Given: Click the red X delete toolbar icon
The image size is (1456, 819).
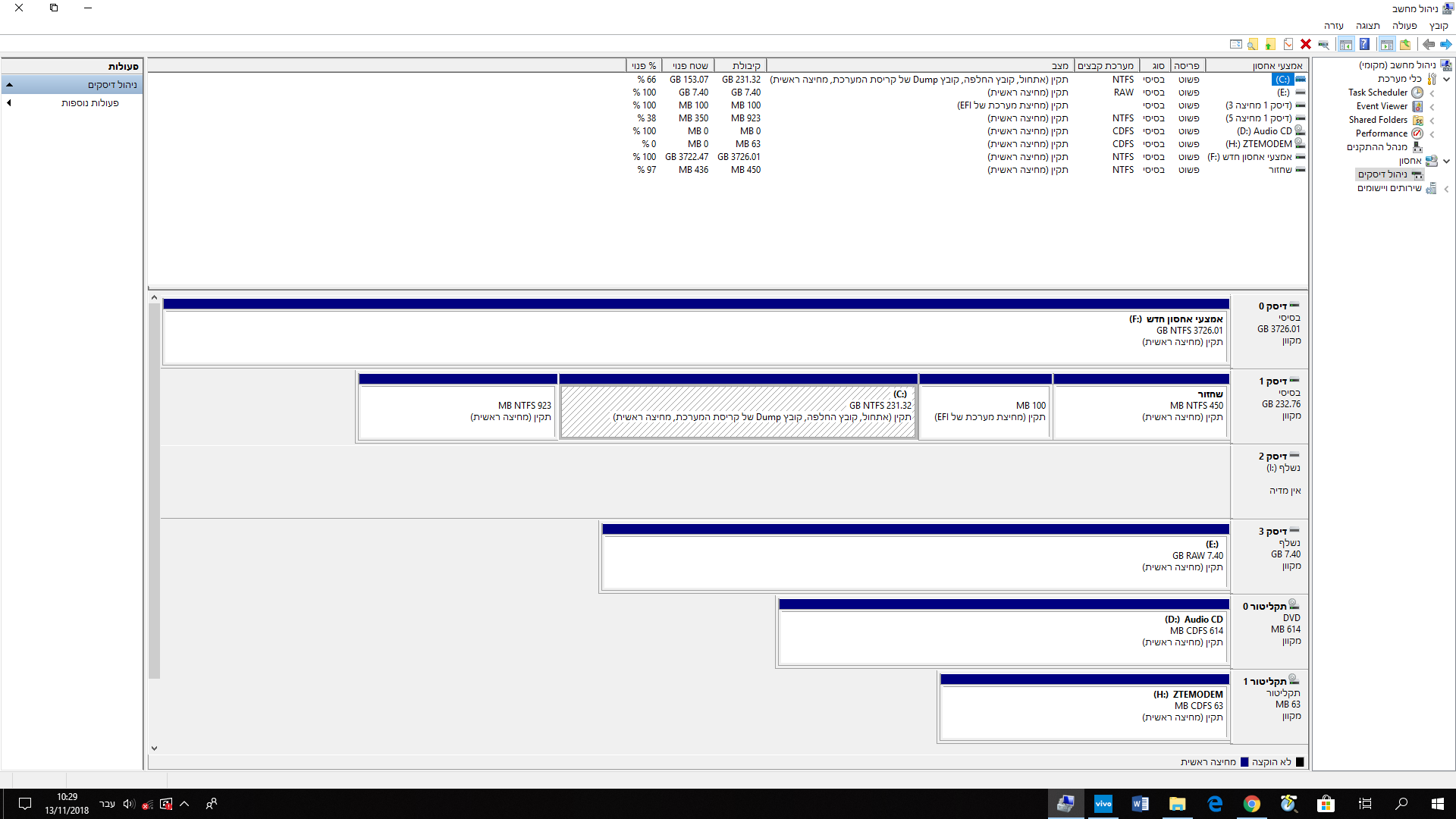Looking at the screenshot, I should (1306, 44).
